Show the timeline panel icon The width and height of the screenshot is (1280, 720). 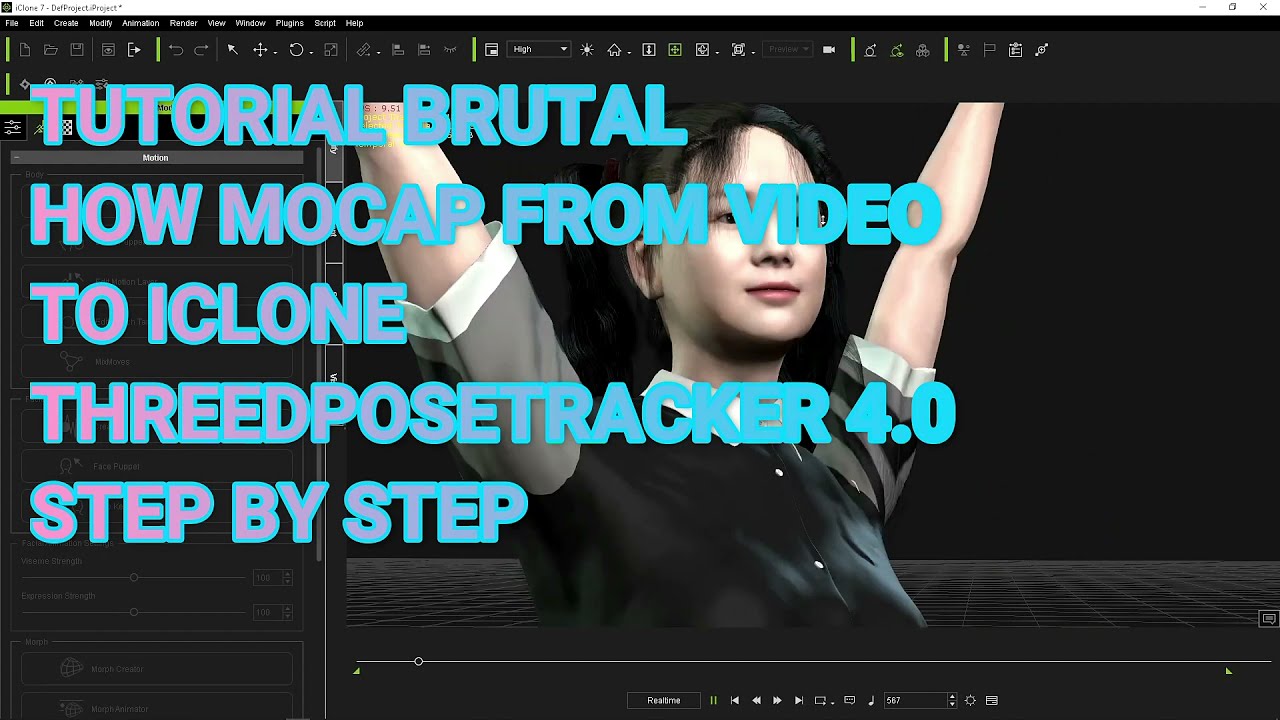(x=992, y=701)
